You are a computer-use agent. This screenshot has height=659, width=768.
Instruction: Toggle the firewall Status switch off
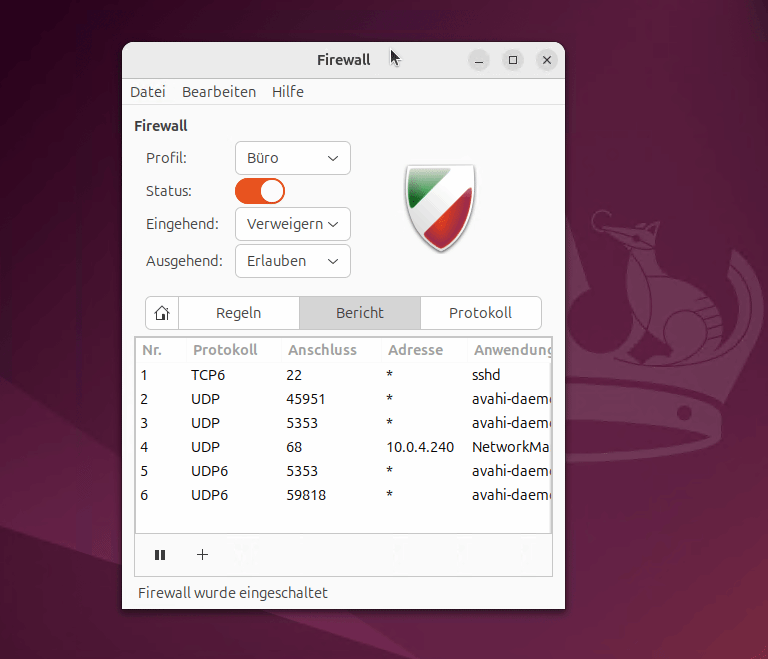(260, 191)
